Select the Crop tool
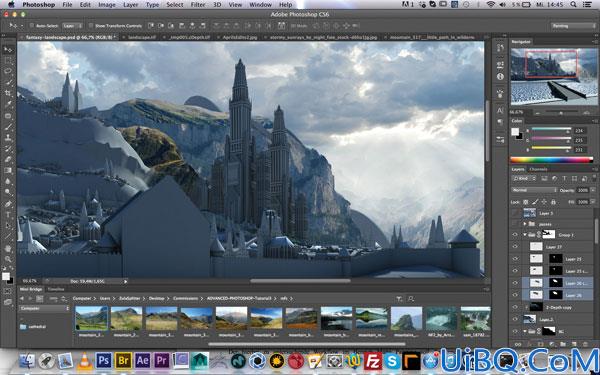600x375 pixels. 8,93
